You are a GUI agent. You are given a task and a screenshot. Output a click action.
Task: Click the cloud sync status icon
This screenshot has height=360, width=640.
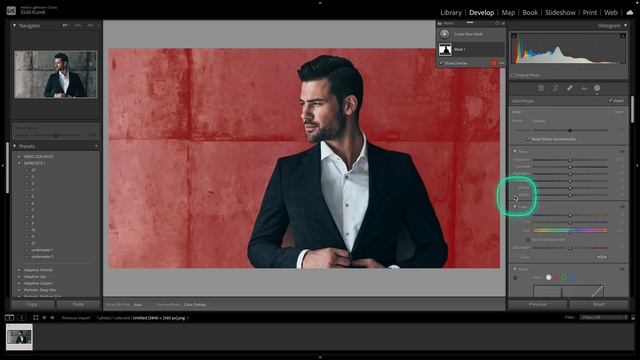click(630, 13)
